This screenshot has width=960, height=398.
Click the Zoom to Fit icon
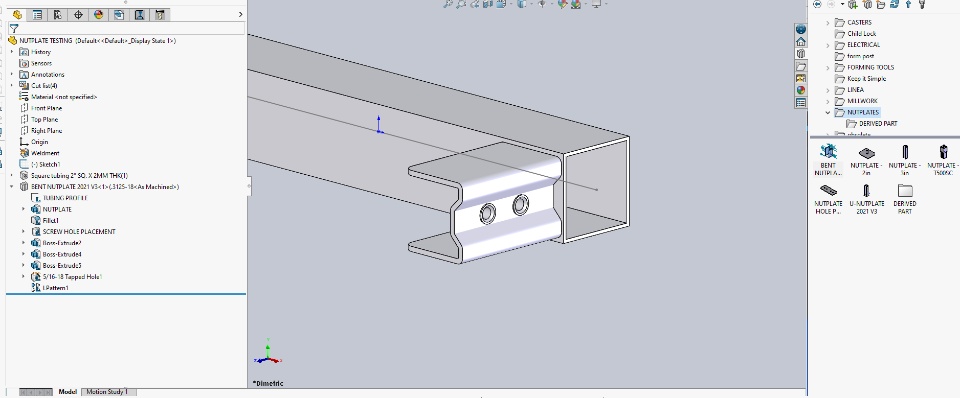(448, 4)
